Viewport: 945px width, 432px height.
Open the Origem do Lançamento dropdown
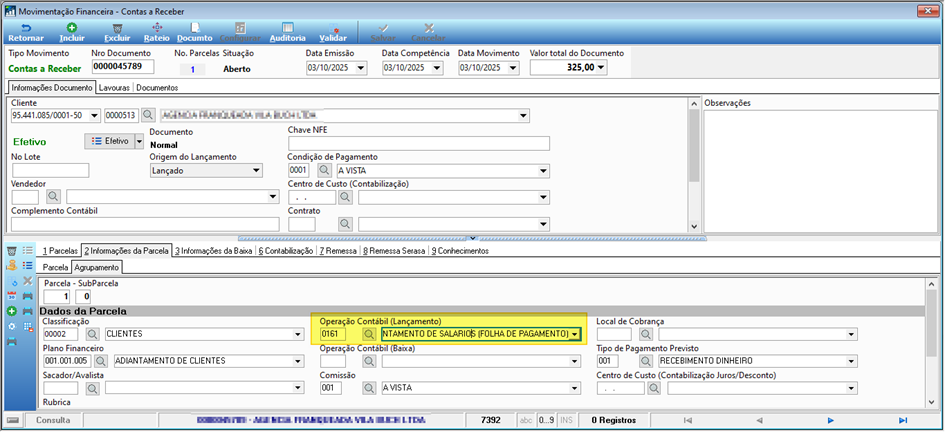click(x=257, y=171)
